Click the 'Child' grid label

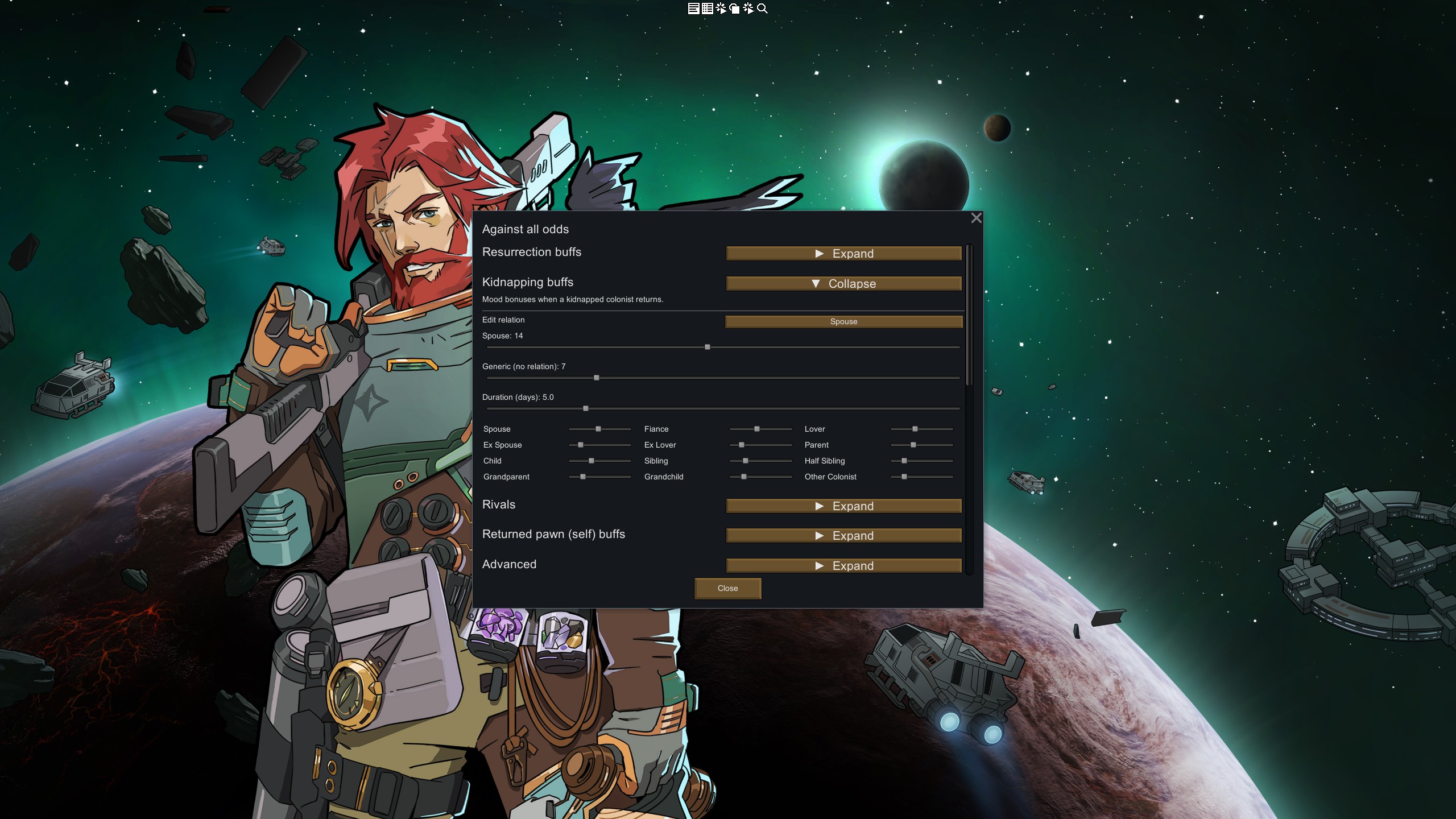click(x=493, y=461)
